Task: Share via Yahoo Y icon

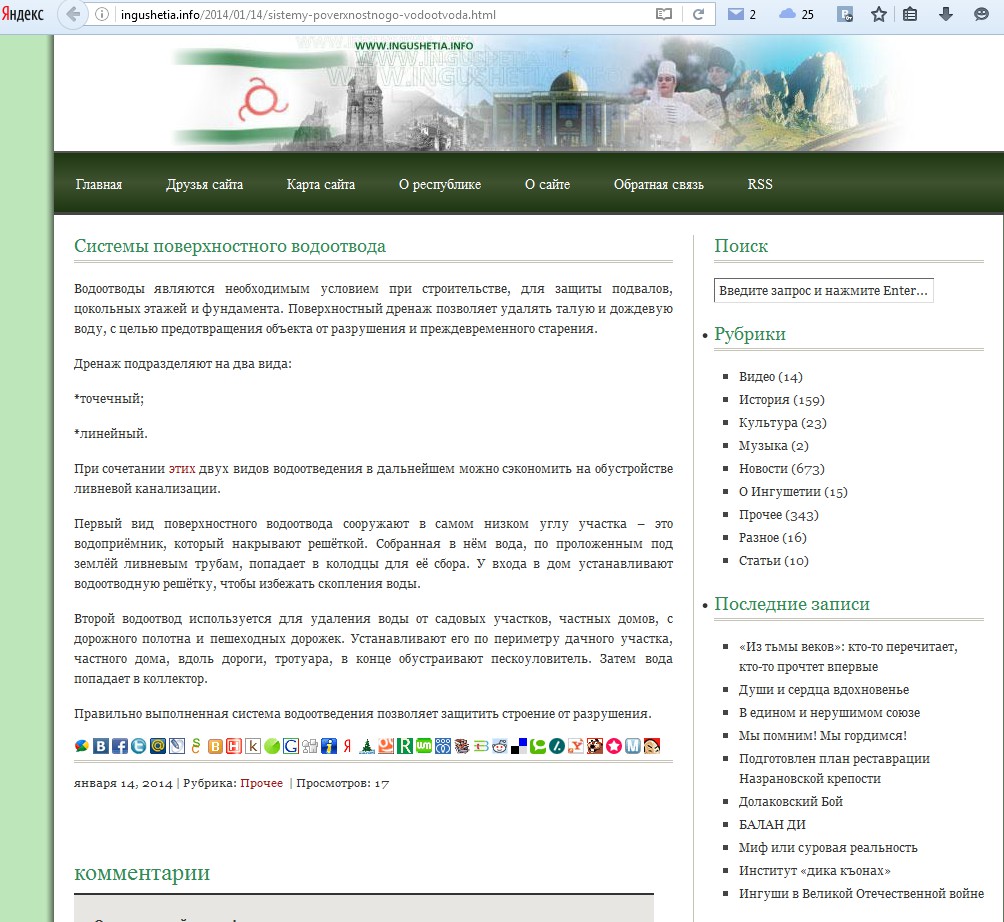Action: point(576,746)
